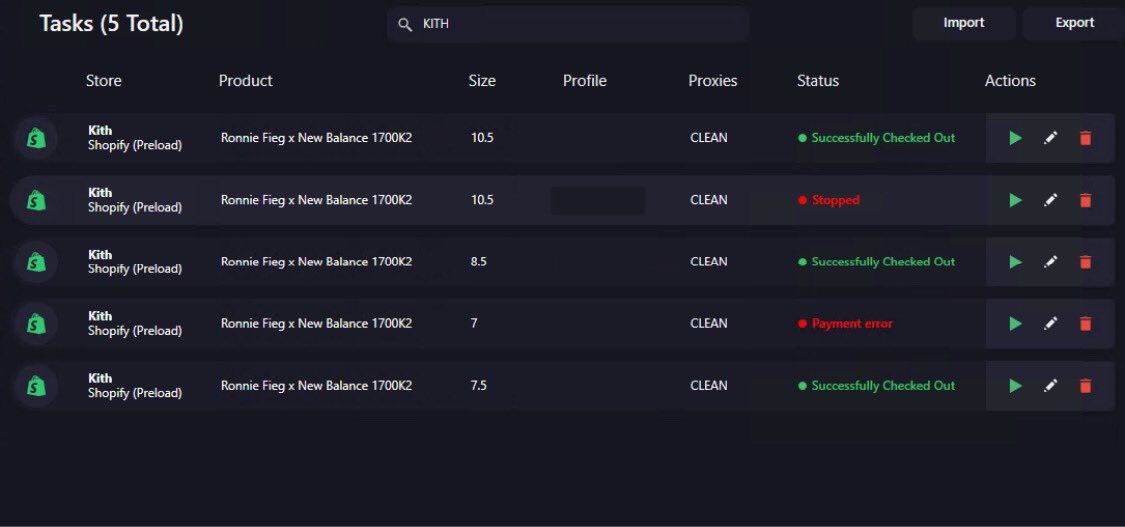Click the size value 7
This screenshot has width=1125, height=527.
click(x=474, y=323)
